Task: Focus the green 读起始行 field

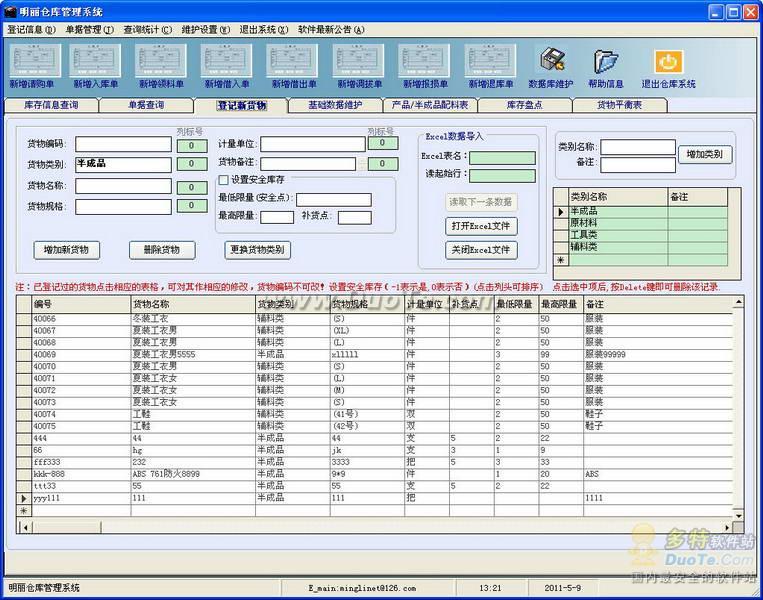Action: (502, 176)
